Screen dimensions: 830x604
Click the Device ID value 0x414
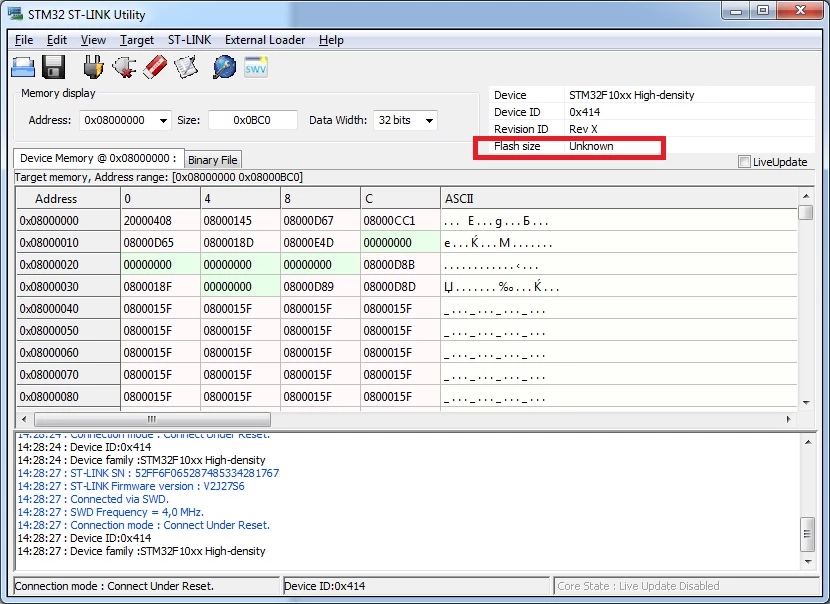click(x=584, y=112)
